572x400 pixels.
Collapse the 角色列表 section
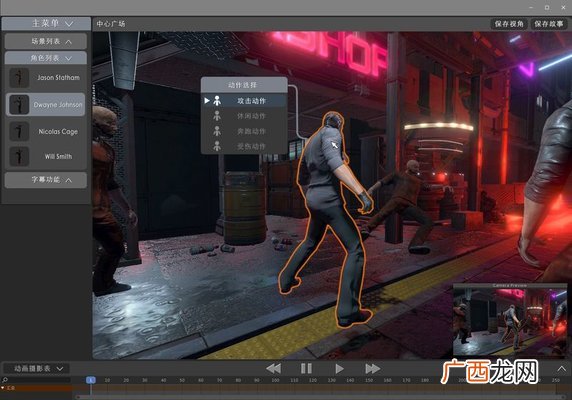coord(46,58)
